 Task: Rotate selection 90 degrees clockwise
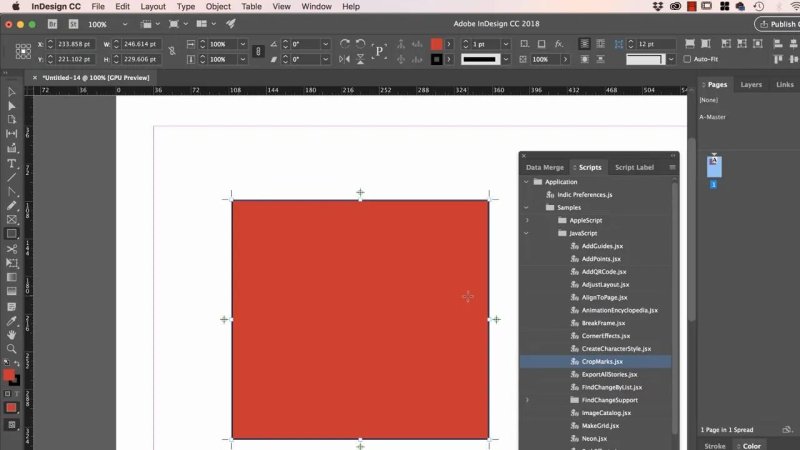(x=345, y=44)
